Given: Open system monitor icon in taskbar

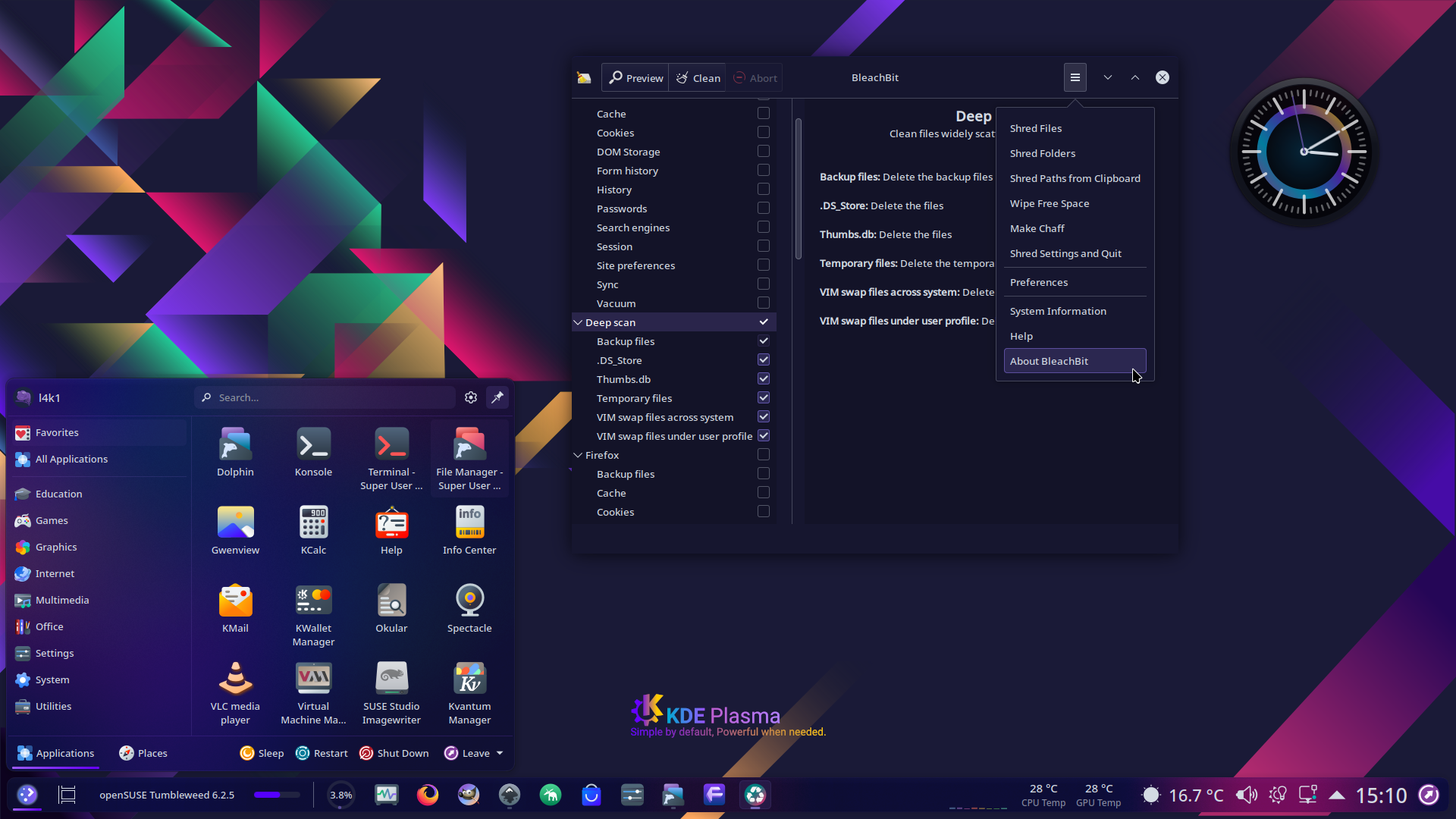Looking at the screenshot, I should pos(387,795).
